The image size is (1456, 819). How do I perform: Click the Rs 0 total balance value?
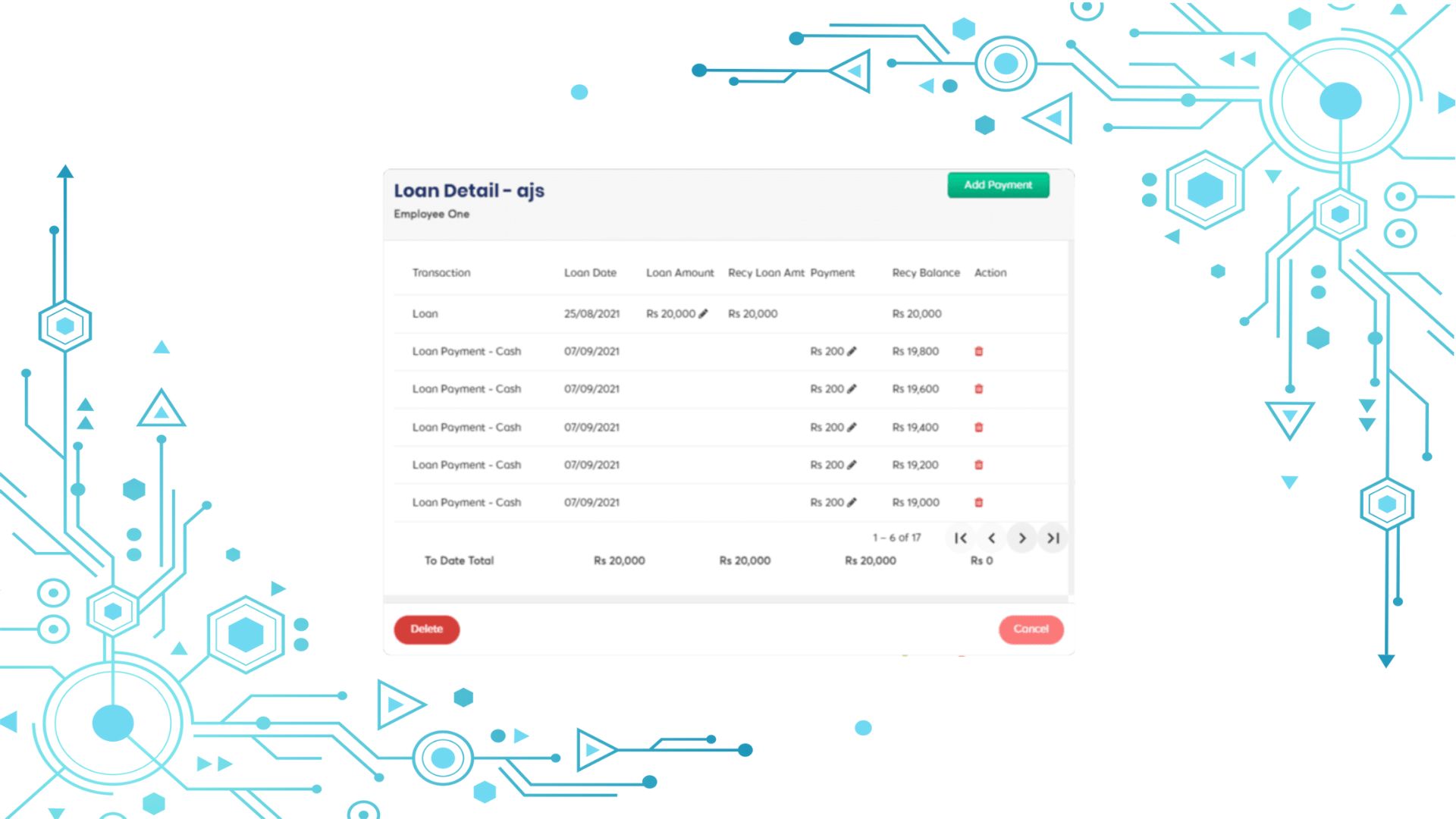click(981, 560)
